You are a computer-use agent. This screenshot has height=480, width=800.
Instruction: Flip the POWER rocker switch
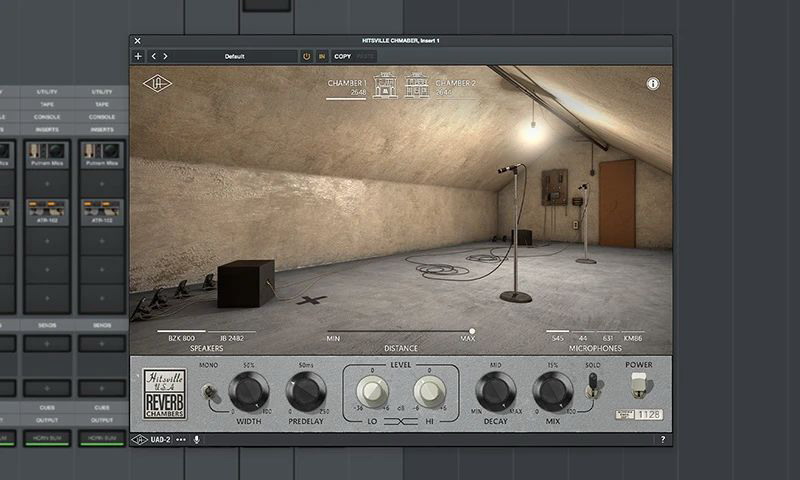(x=637, y=386)
